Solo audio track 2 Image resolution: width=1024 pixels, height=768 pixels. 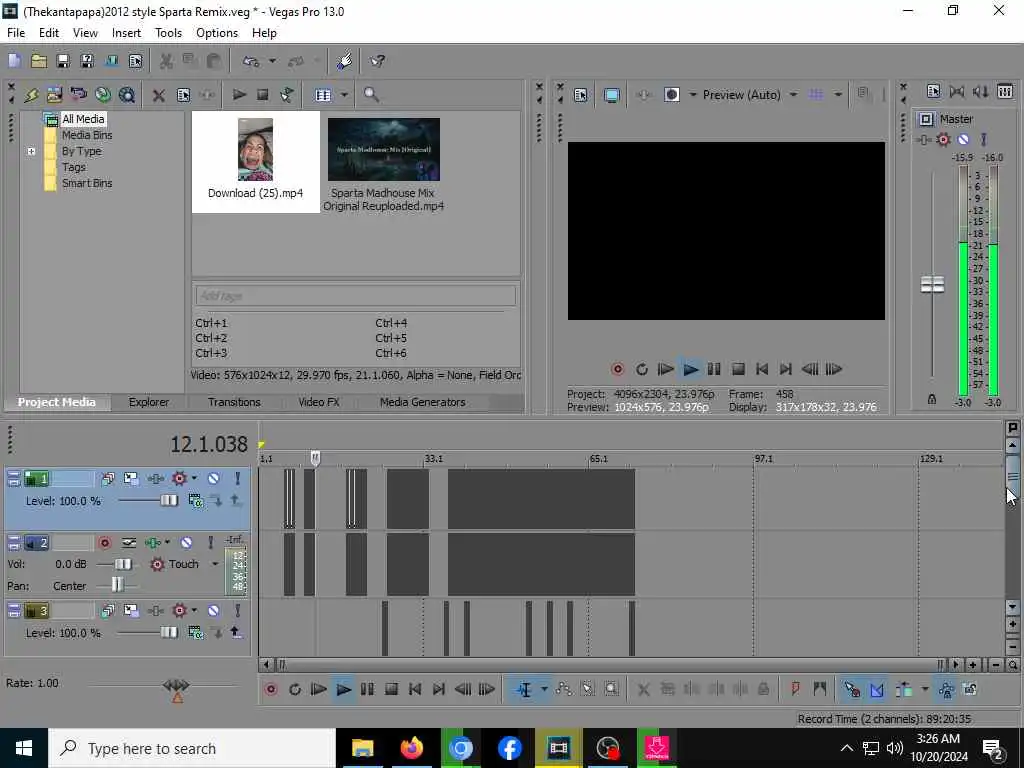tap(210, 543)
